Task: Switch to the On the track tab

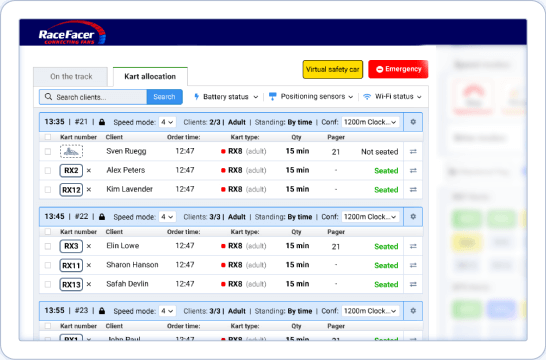Action: tap(71, 77)
